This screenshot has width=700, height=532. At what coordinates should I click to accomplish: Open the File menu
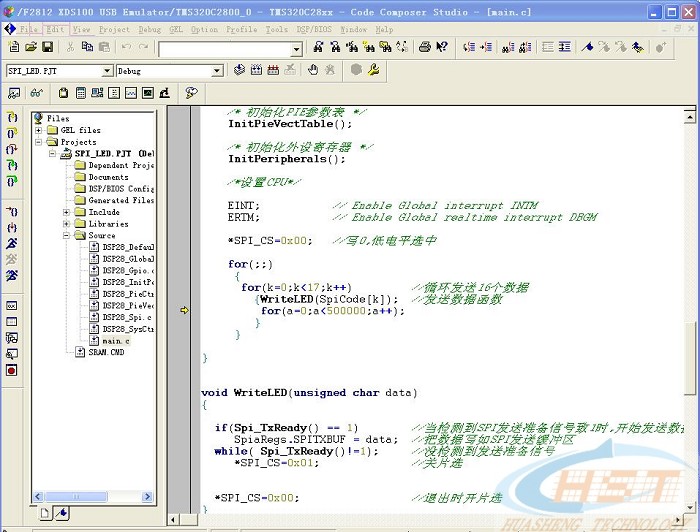click(29, 29)
